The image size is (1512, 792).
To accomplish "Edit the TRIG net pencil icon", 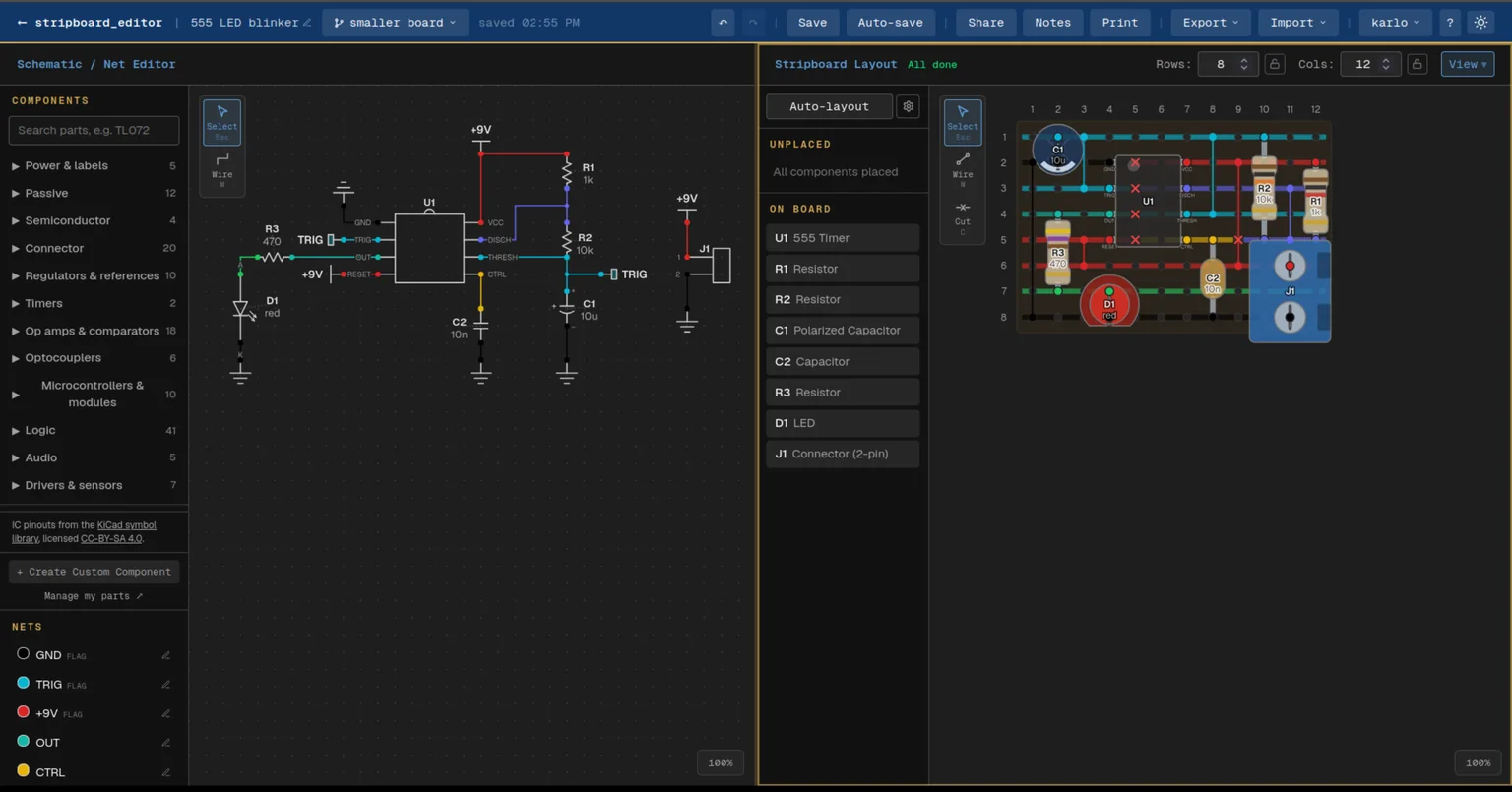I will coord(165,685).
